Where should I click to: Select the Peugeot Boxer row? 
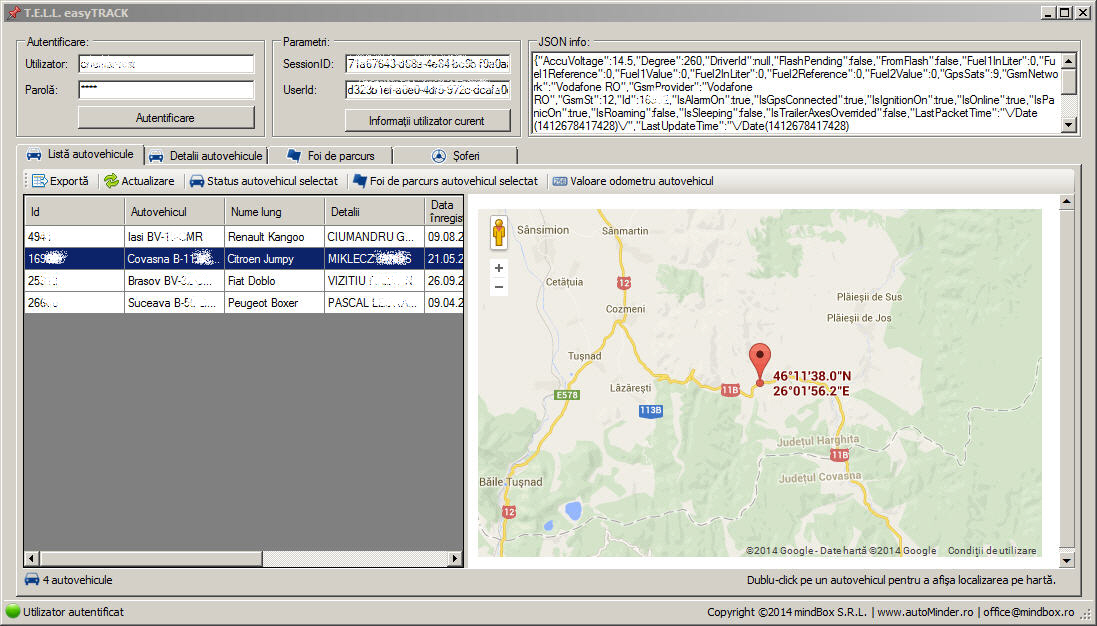click(x=244, y=303)
